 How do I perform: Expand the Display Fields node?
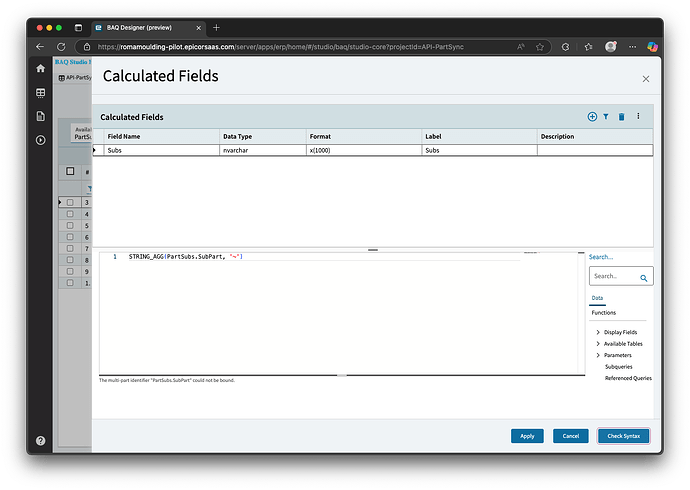(x=598, y=332)
